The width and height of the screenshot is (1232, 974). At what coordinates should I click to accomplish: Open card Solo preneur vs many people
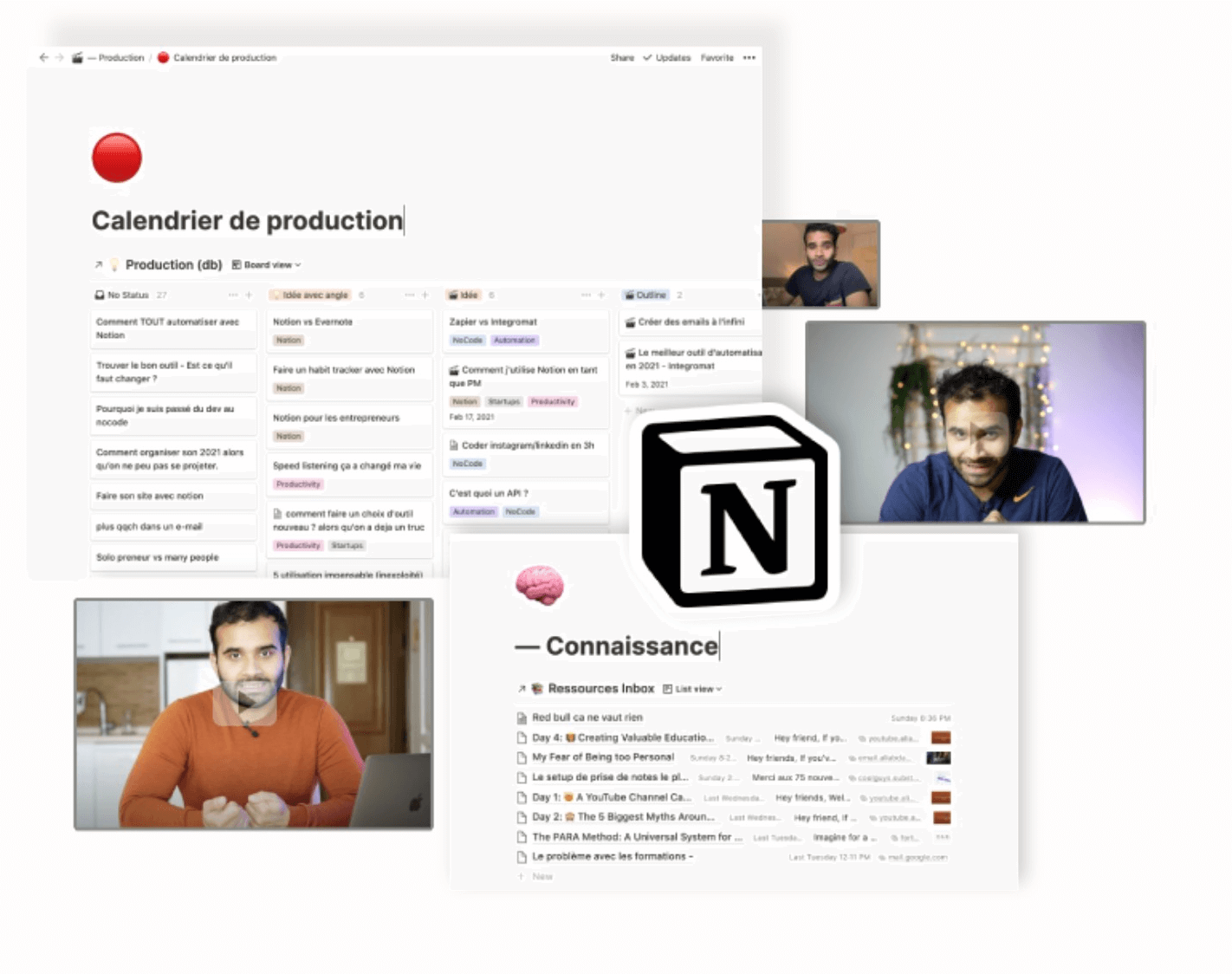(174, 557)
